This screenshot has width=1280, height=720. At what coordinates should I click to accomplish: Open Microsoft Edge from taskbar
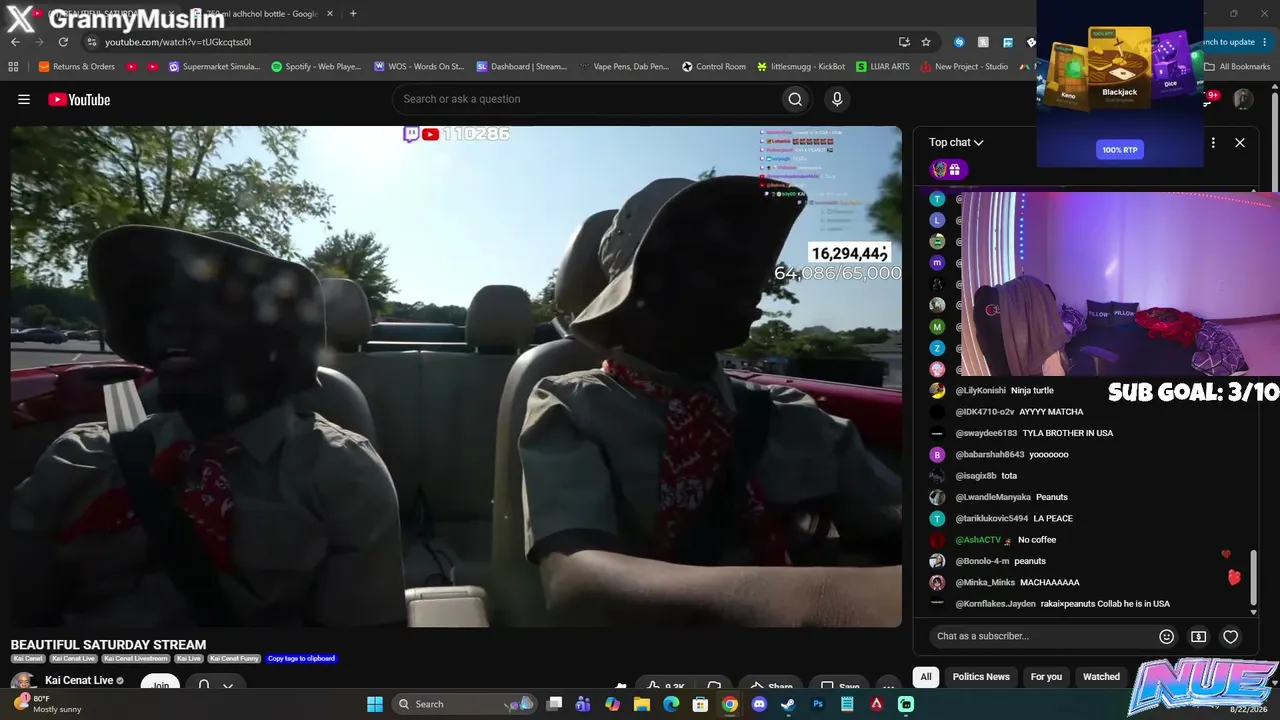pos(671,704)
